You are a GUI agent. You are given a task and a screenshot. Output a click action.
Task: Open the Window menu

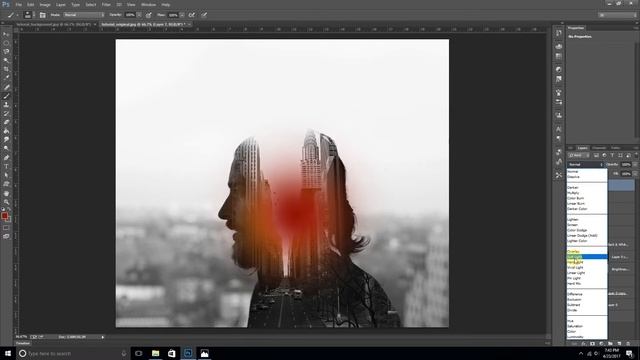pyautogui.click(x=149, y=4)
